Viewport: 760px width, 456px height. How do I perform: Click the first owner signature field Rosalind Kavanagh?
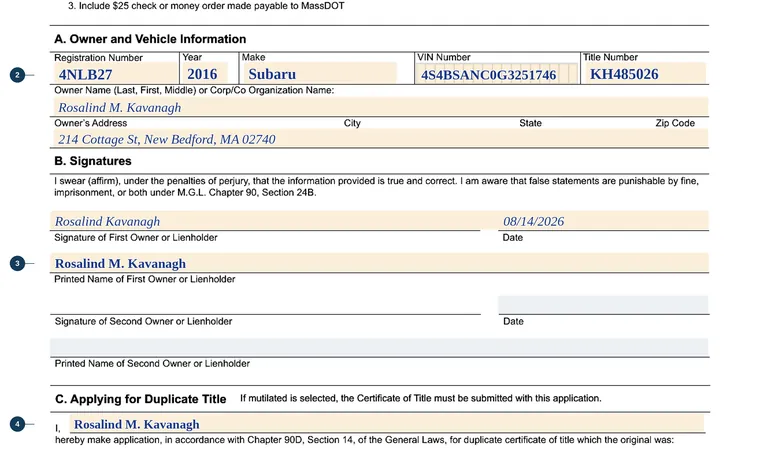[265, 221]
